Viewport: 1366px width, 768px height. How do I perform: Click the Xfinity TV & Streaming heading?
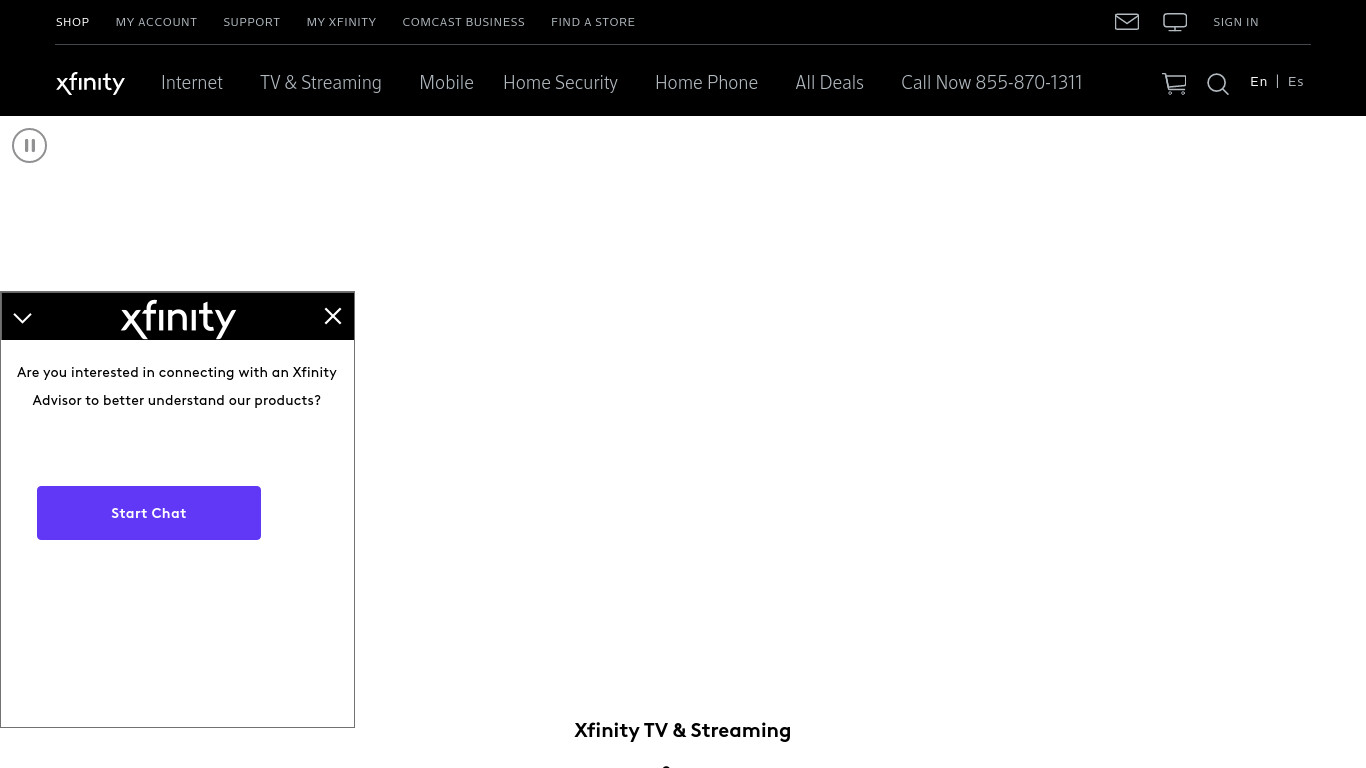(x=682, y=730)
